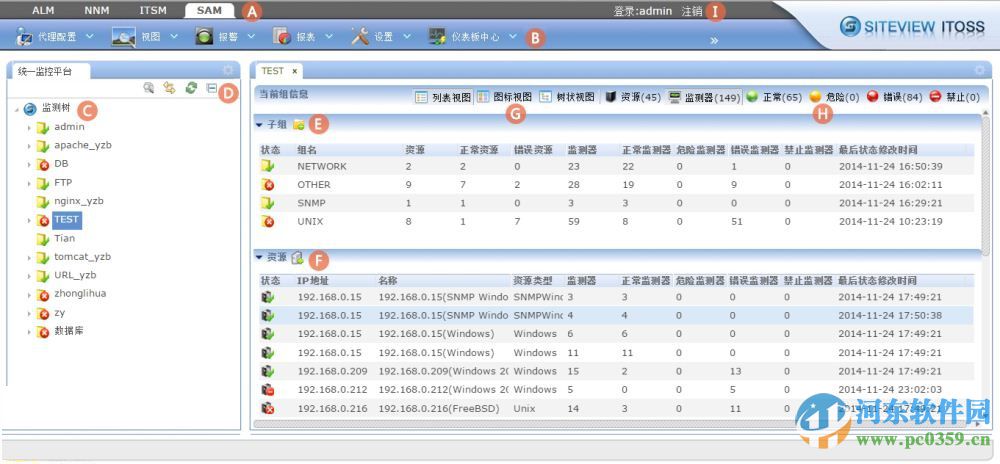
Task: Click the add resource icon beside 资源
Action: coord(297,257)
